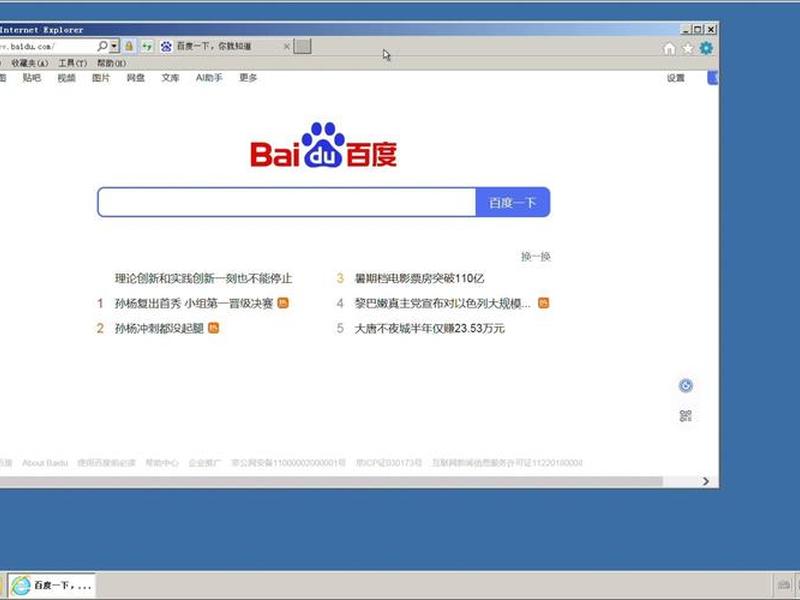
Task: Maximize the Internet Explorer window
Action: point(698,30)
